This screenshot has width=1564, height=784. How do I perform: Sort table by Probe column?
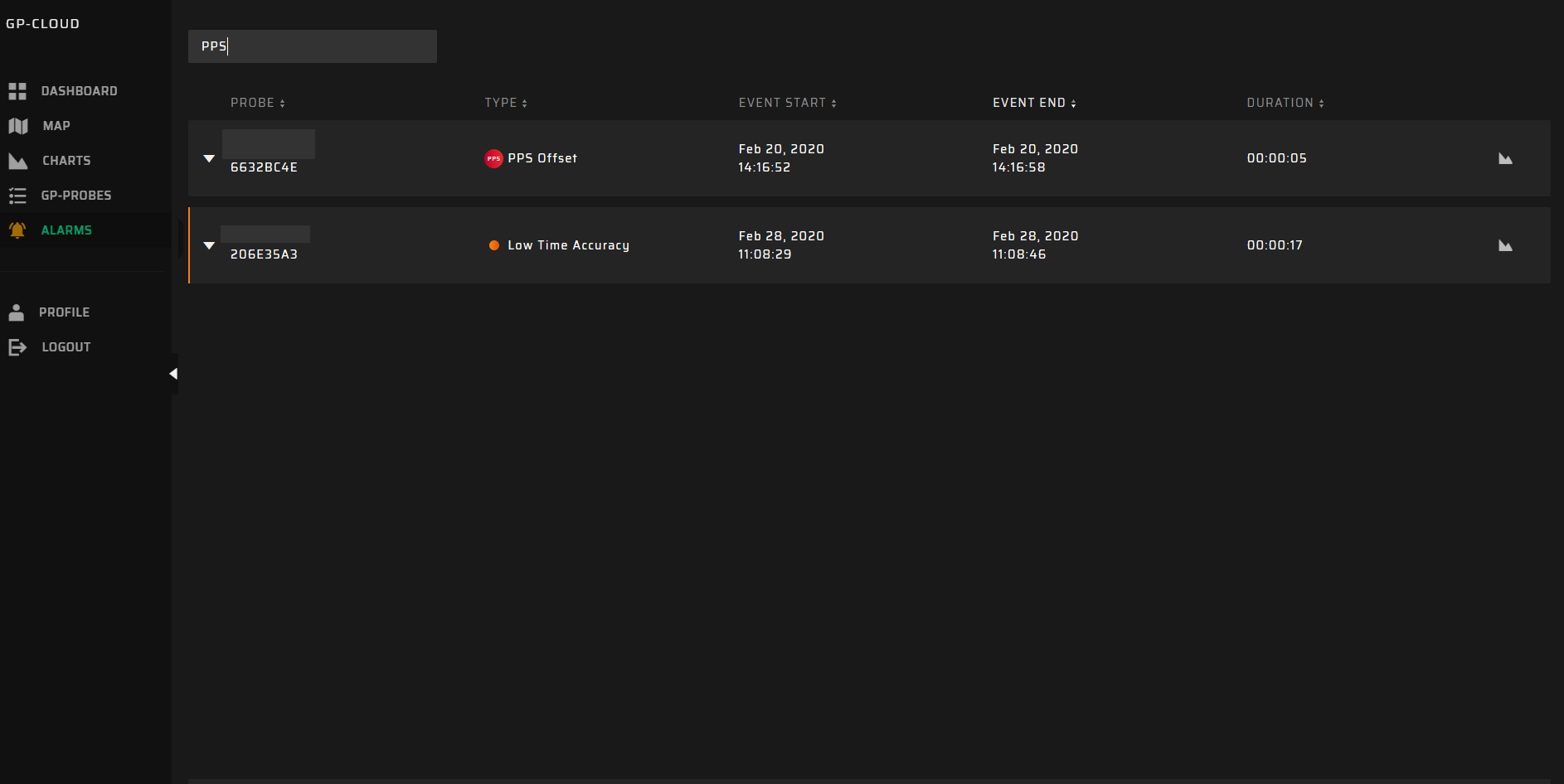[258, 103]
